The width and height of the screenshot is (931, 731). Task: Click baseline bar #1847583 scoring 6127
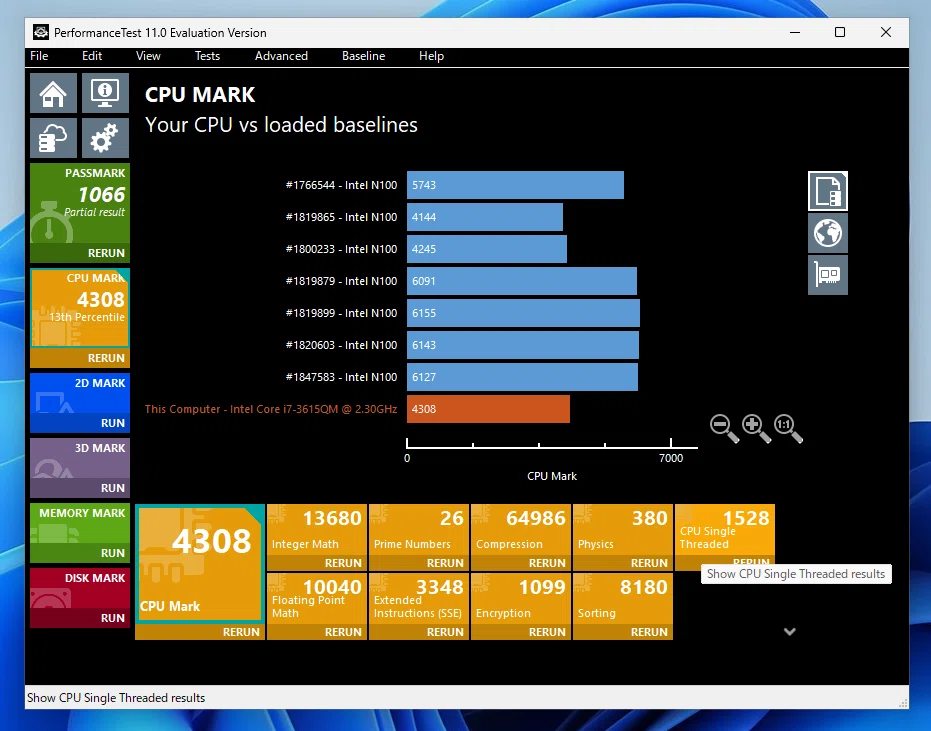pyautogui.click(x=522, y=377)
